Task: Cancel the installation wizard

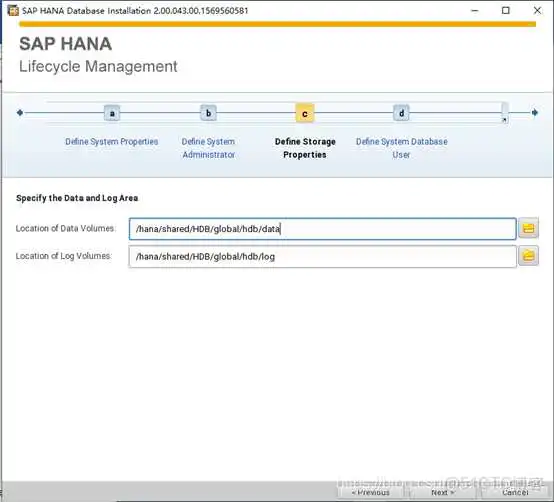Action: [515, 492]
